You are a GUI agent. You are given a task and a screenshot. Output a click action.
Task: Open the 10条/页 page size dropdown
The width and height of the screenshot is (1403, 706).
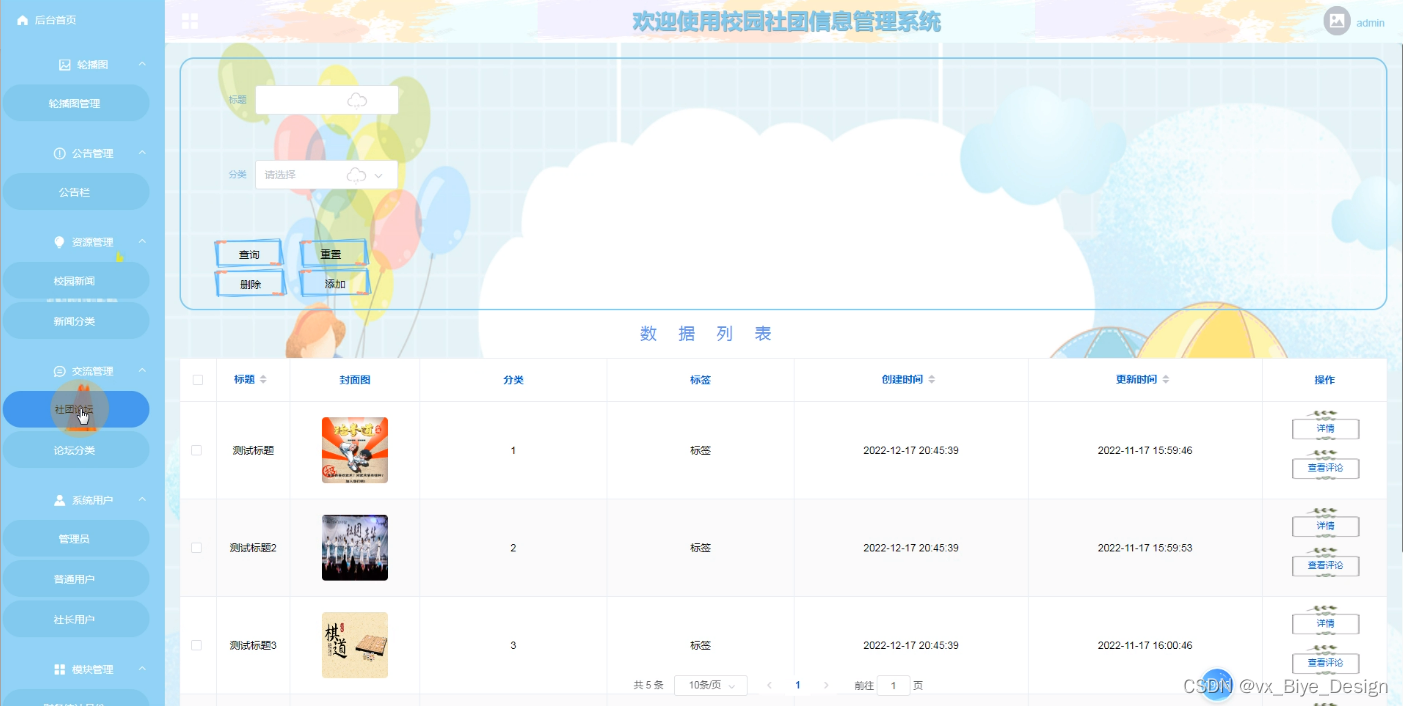711,685
